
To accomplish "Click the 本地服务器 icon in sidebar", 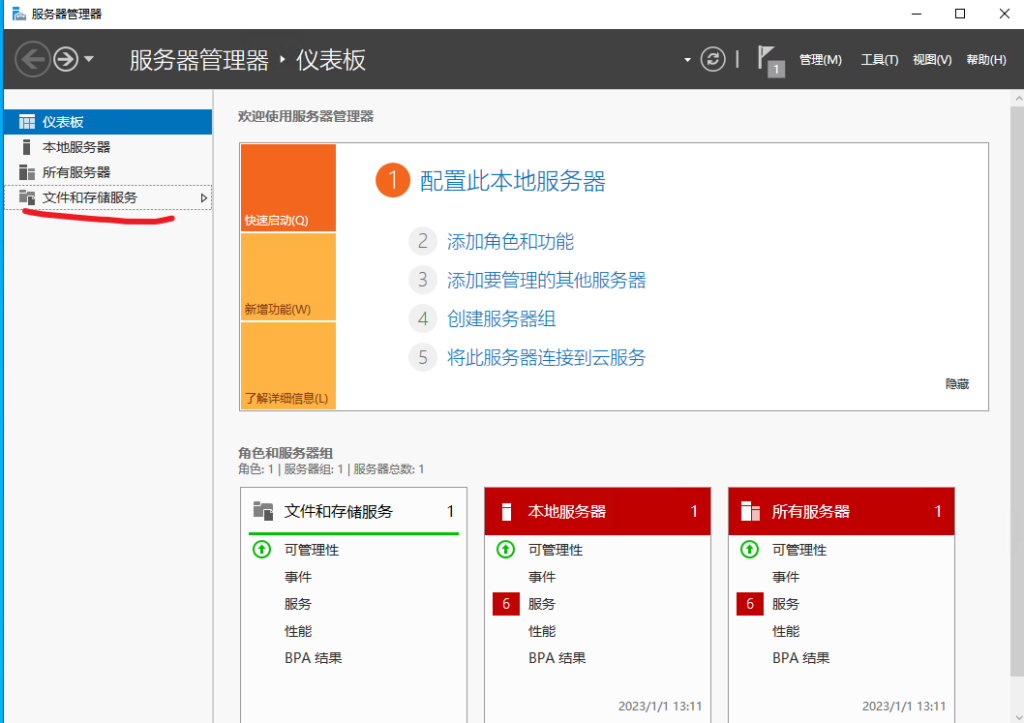I will (27, 147).
